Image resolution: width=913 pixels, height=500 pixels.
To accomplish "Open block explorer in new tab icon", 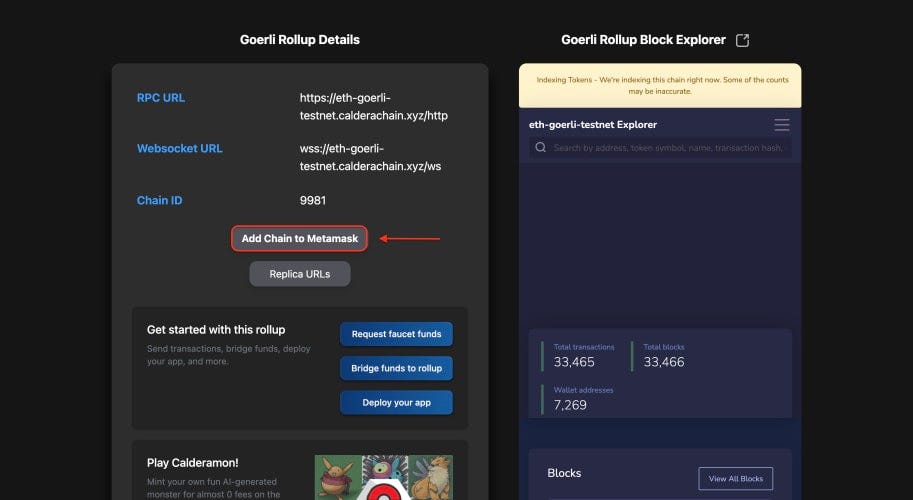I will (742, 40).
